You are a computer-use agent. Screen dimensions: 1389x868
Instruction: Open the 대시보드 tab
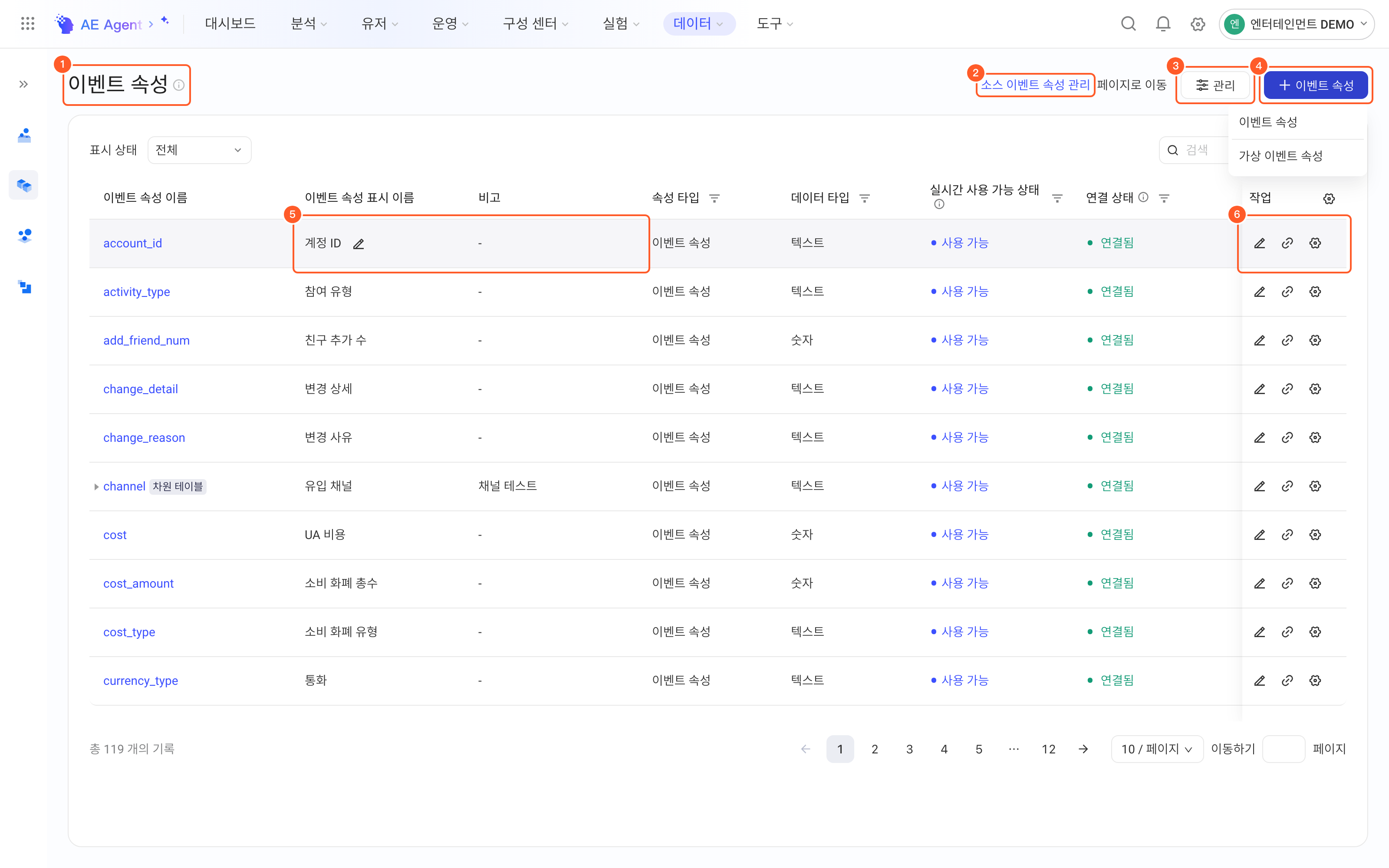click(x=230, y=23)
